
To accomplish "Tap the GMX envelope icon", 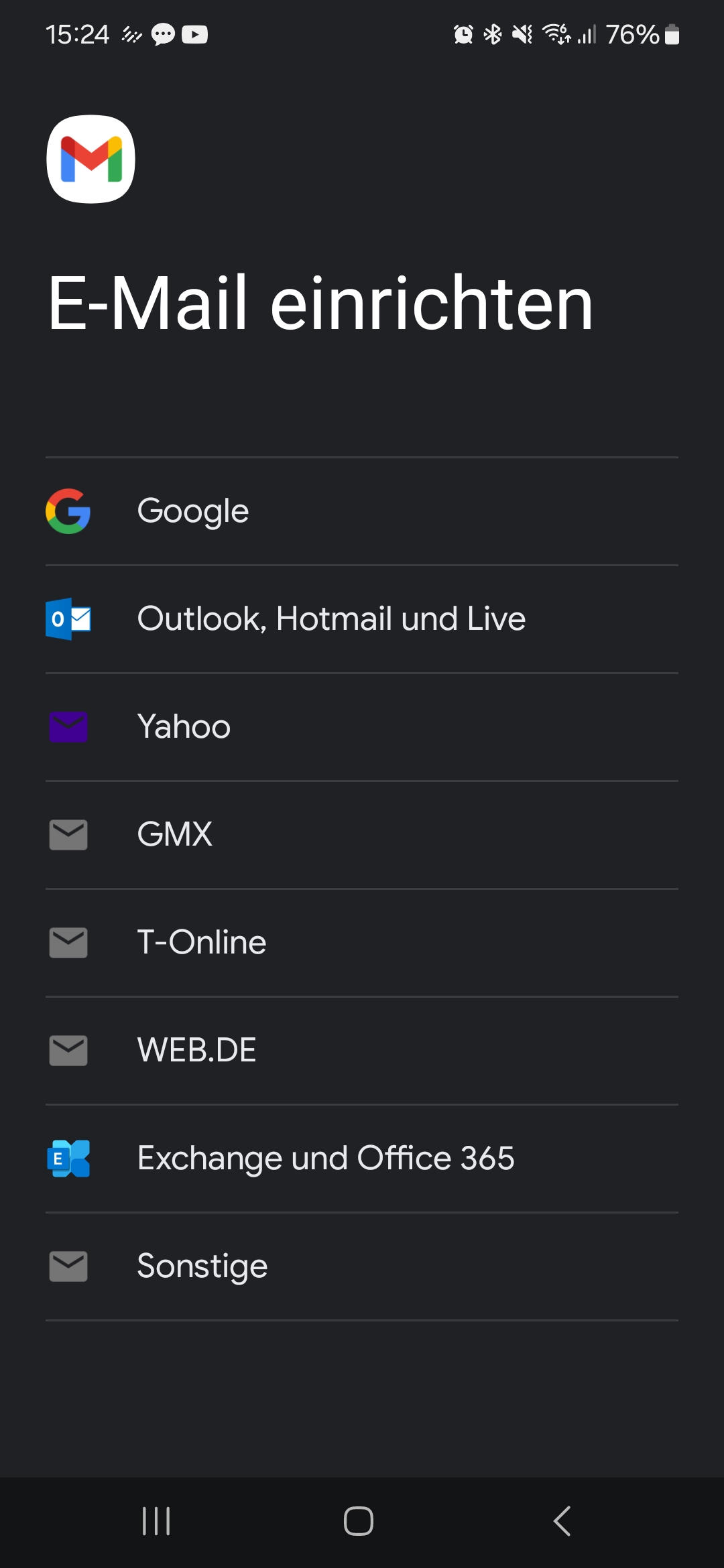I will pyautogui.click(x=68, y=835).
